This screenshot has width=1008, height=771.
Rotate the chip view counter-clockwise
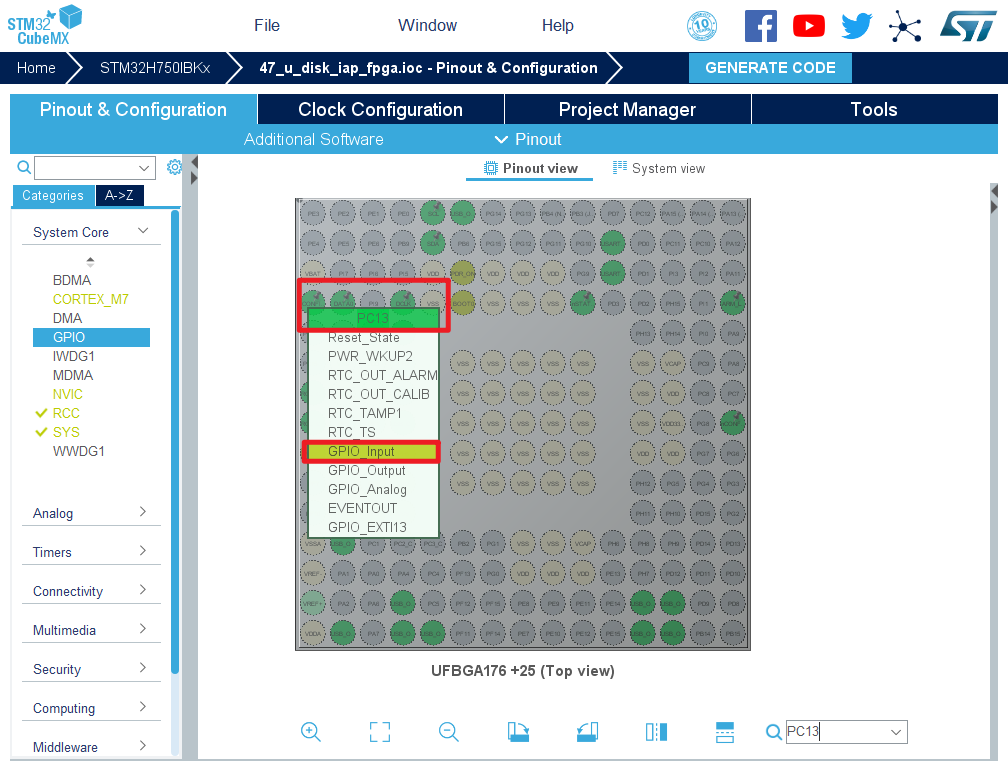click(x=587, y=732)
